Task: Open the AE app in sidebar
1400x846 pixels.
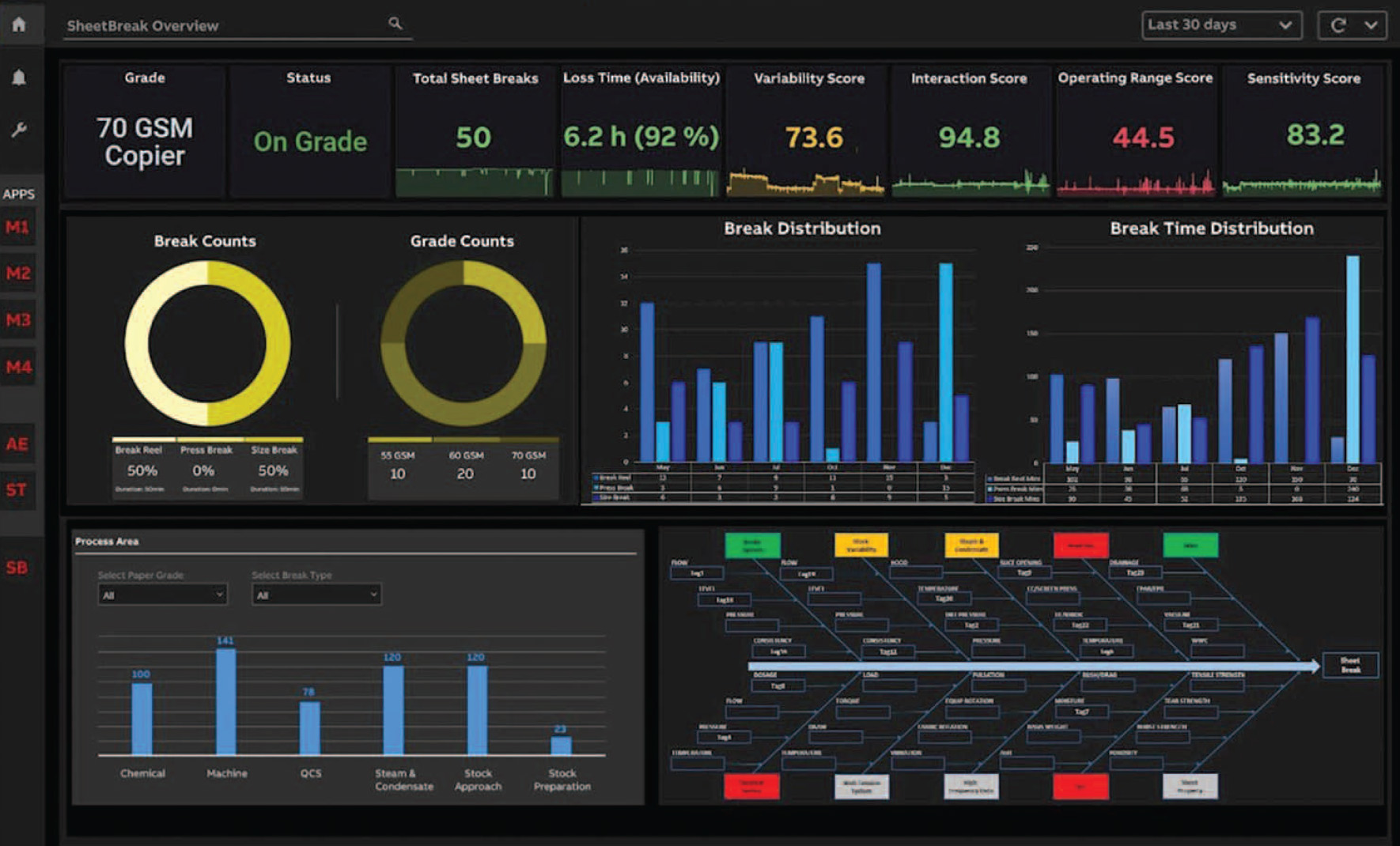Action: (17, 444)
